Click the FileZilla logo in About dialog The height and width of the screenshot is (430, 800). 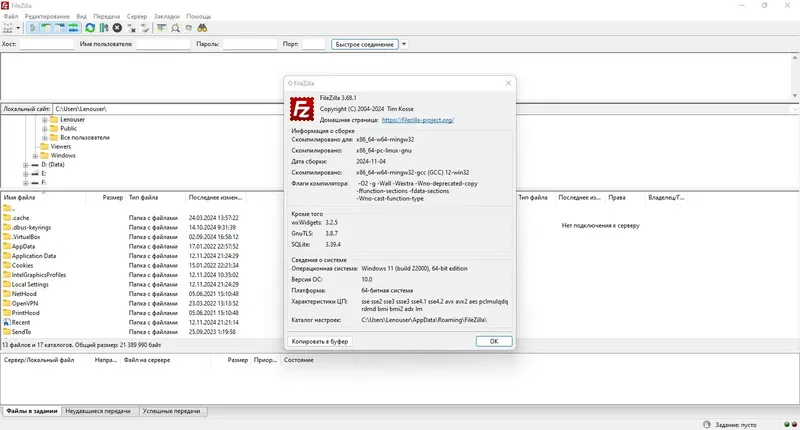point(302,109)
